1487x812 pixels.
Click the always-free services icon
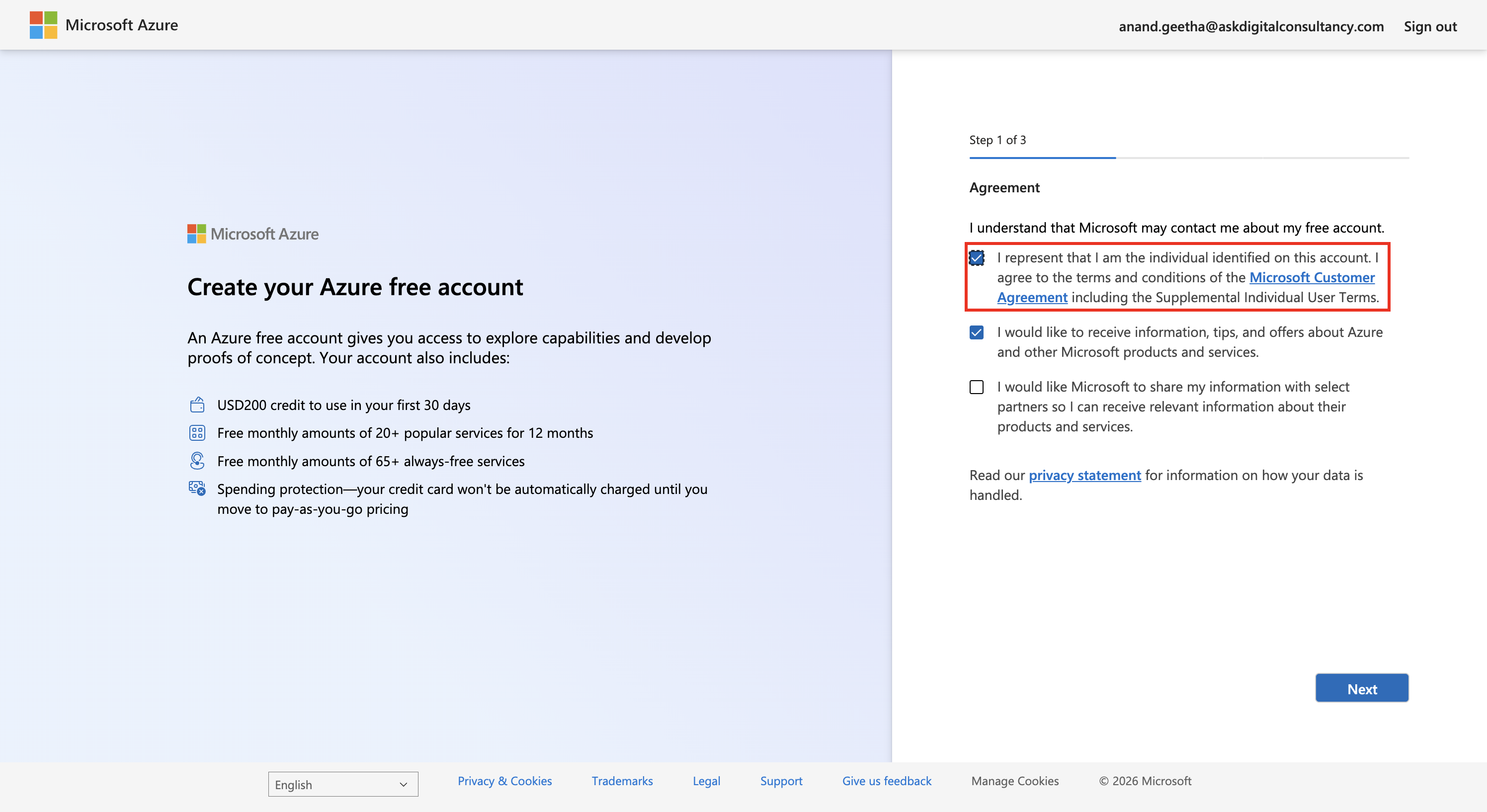tap(197, 461)
